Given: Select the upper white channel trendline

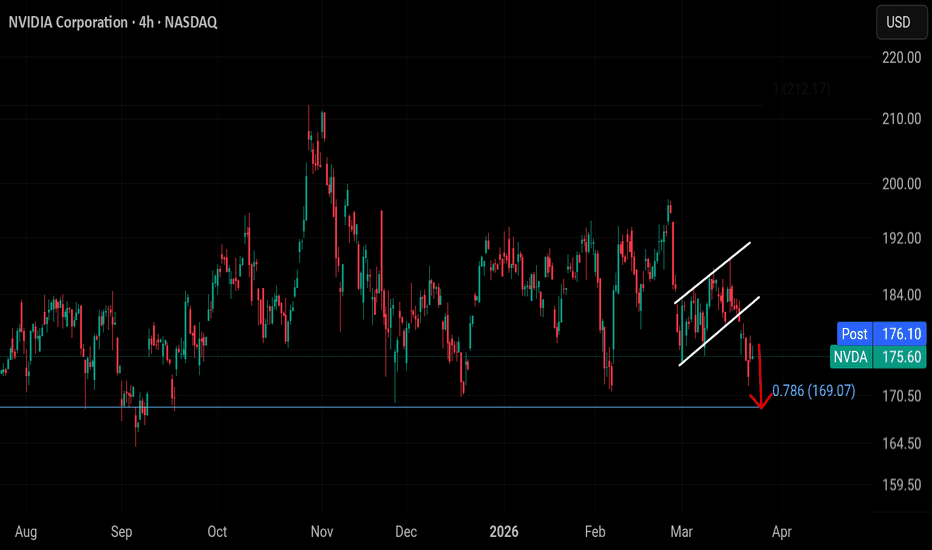Looking at the screenshot, I should click(x=712, y=271).
